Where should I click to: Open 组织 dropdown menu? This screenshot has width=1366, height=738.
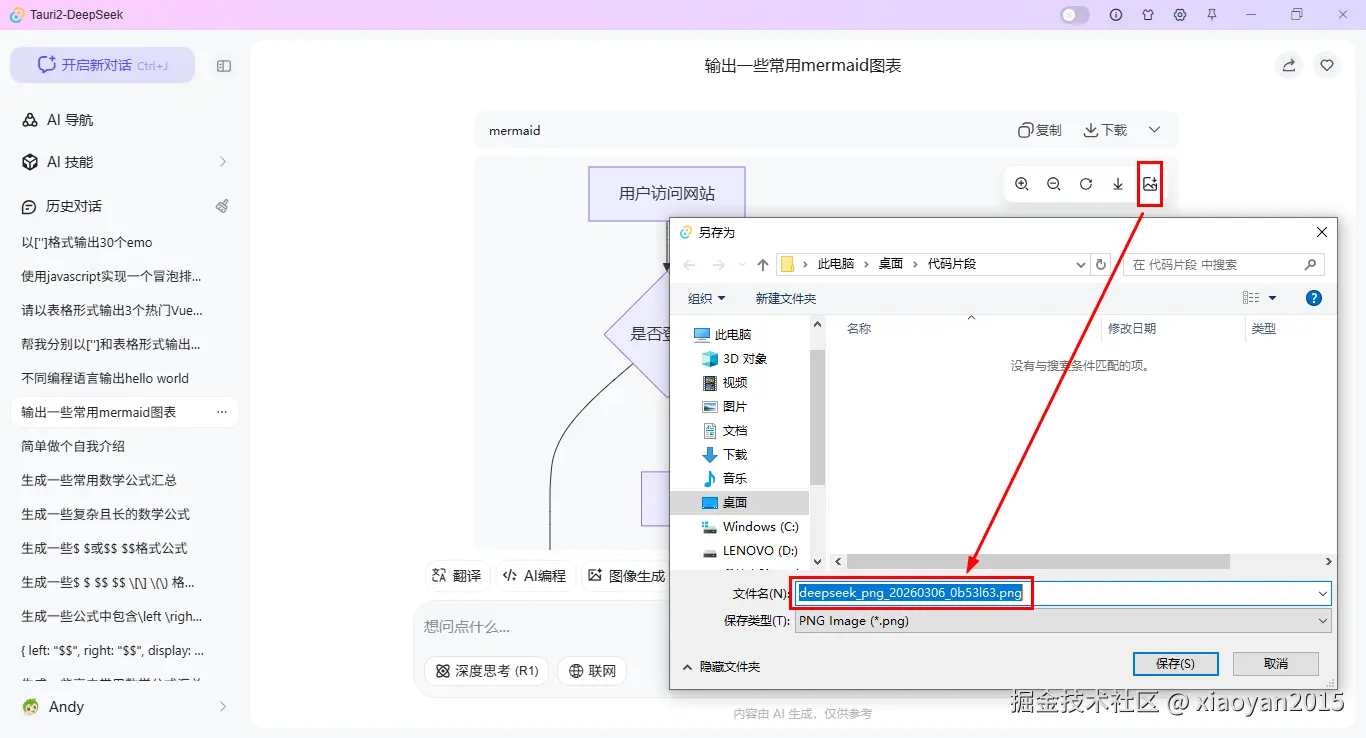click(706, 298)
